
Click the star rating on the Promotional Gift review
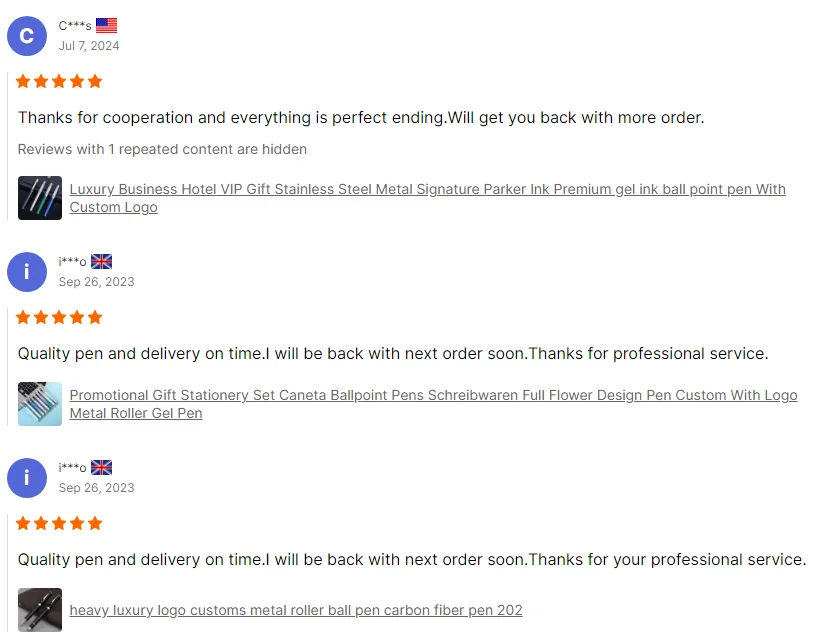pos(59,317)
